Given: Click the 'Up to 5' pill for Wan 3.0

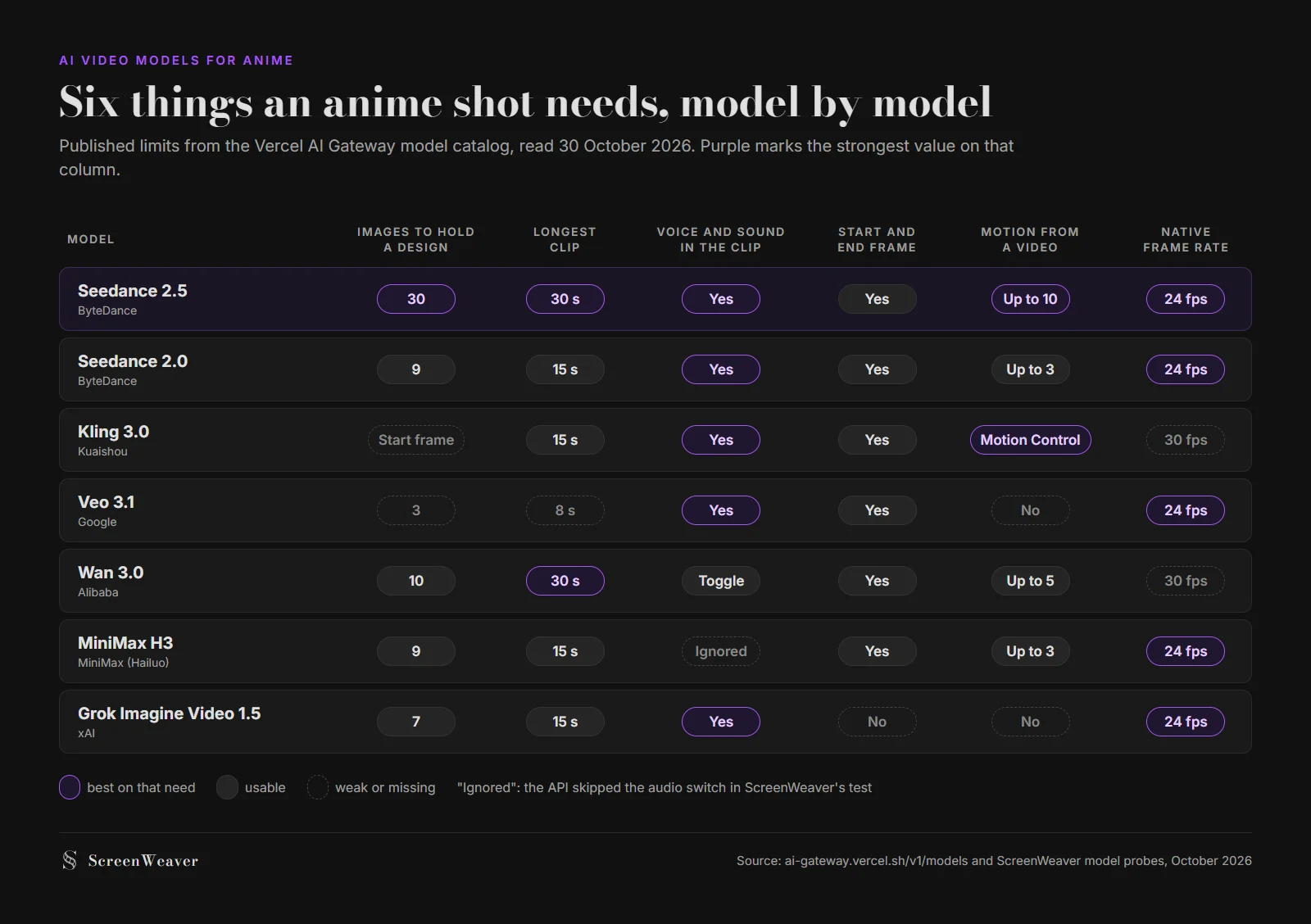Looking at the screenshot, I should (x=1030, y=581).
